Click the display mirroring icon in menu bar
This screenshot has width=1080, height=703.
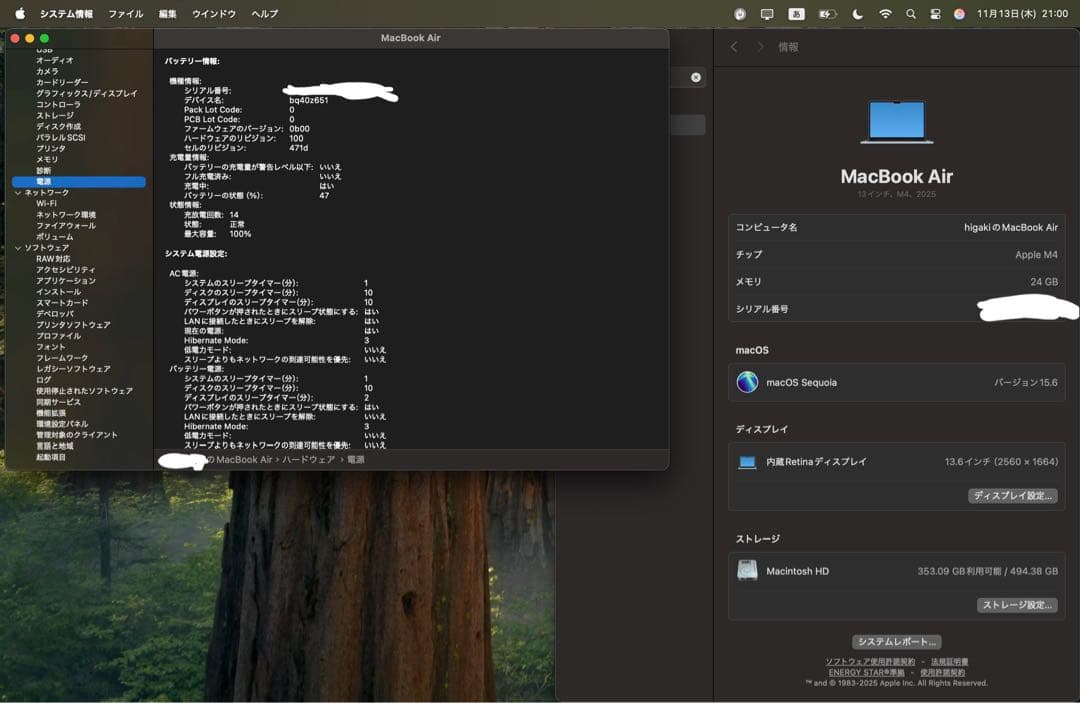767,14
